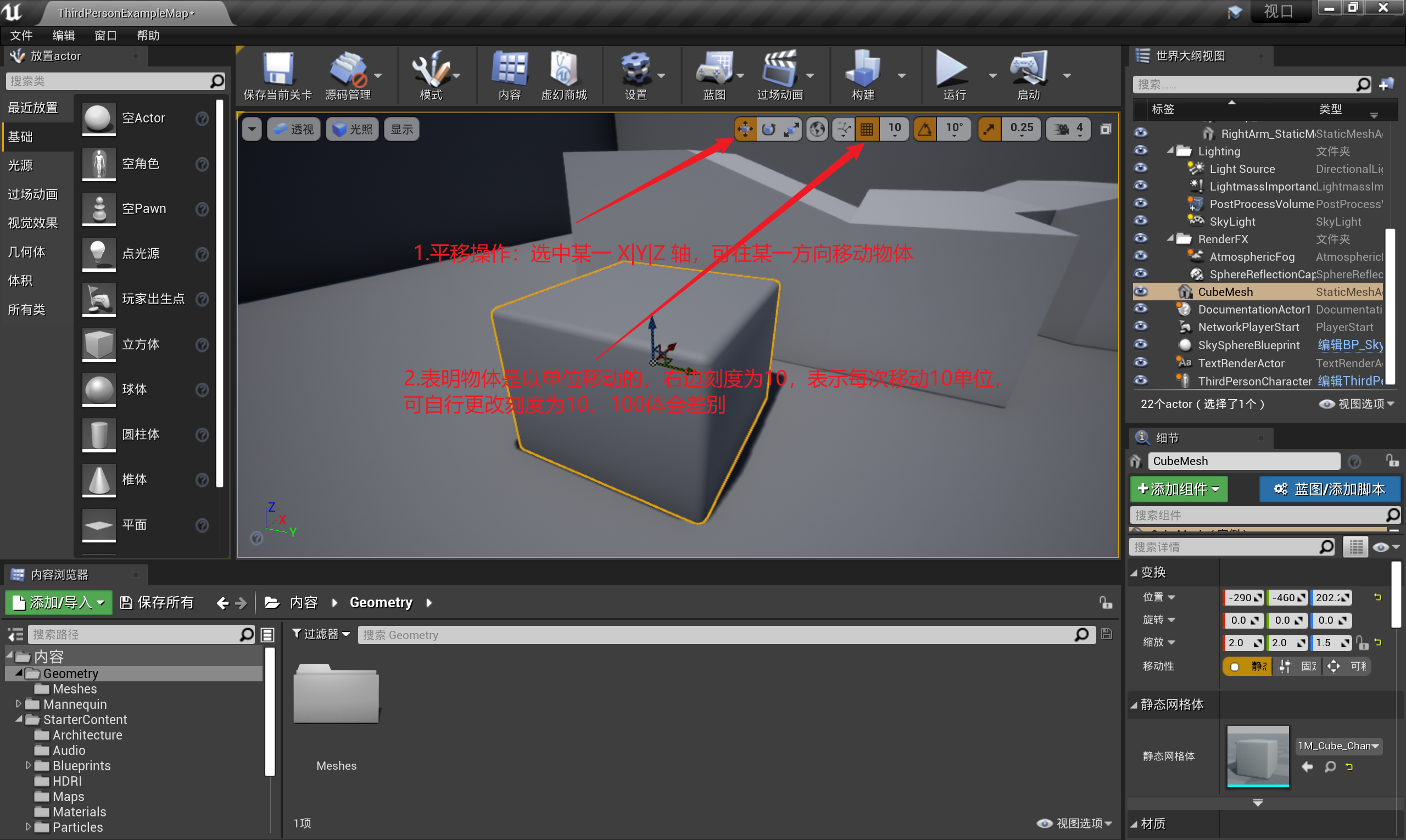Browse to static mesh asset magnifier icon

click(x=1330, y=766)
